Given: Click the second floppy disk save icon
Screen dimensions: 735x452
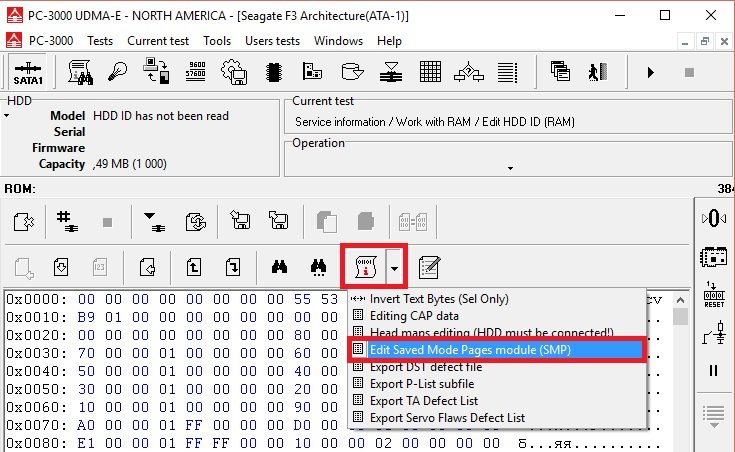Looking at the screenshot, I should (x=278, y=220).
